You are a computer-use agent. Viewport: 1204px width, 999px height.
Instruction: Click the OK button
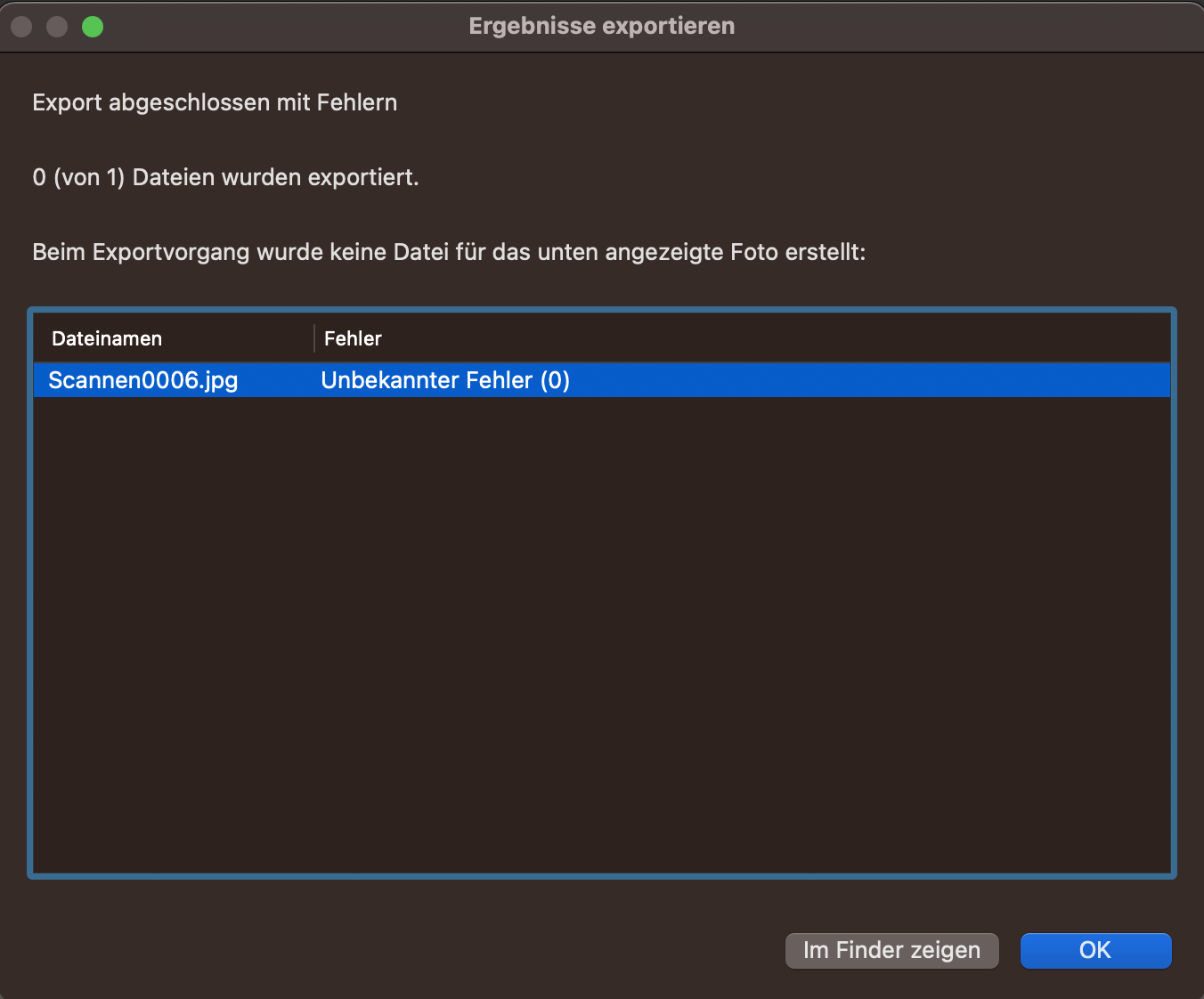pyautogui.click(x=1095, y=950)
